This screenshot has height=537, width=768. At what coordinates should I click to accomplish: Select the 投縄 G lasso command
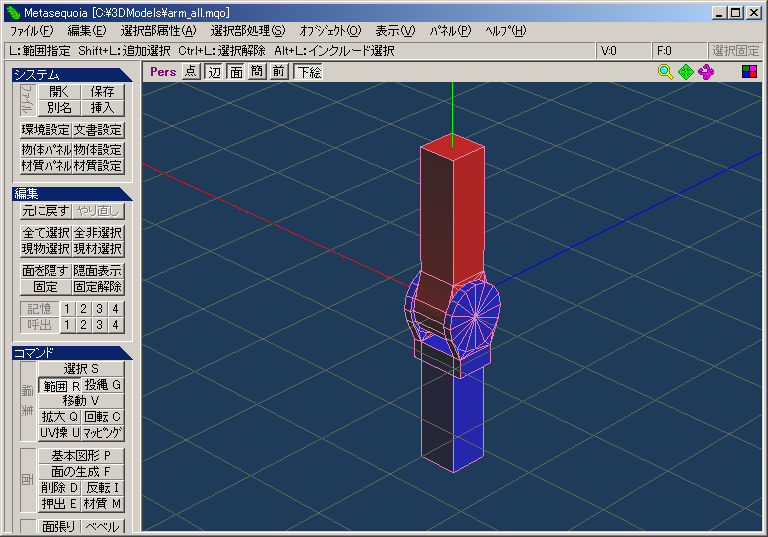102,385
